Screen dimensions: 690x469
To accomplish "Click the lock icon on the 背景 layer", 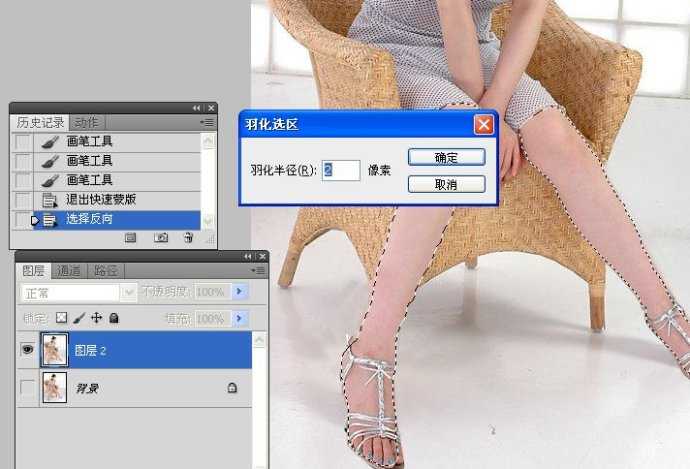I will (x=232, y=388).
